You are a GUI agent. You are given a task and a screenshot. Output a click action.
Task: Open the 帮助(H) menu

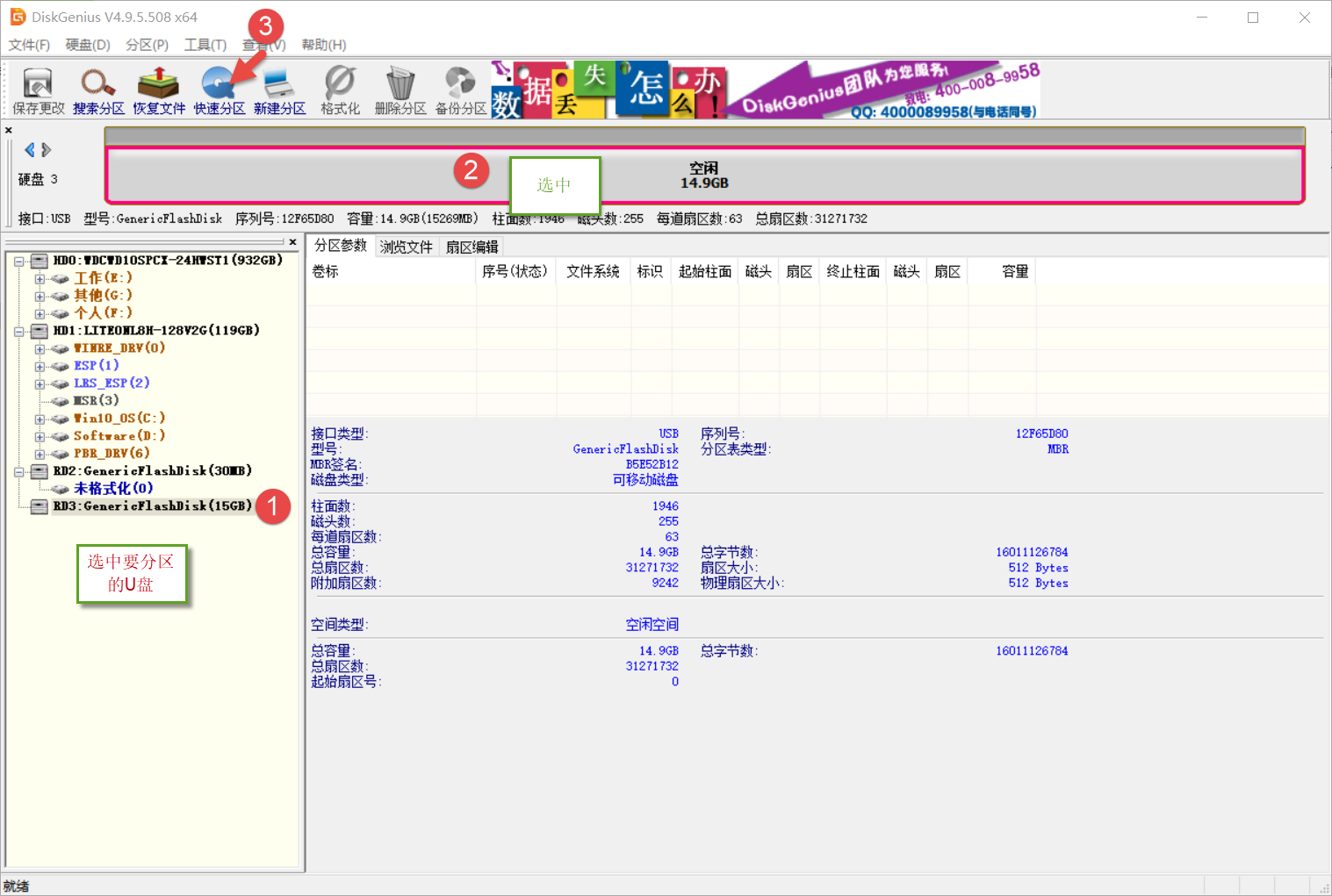pos(324,45)
